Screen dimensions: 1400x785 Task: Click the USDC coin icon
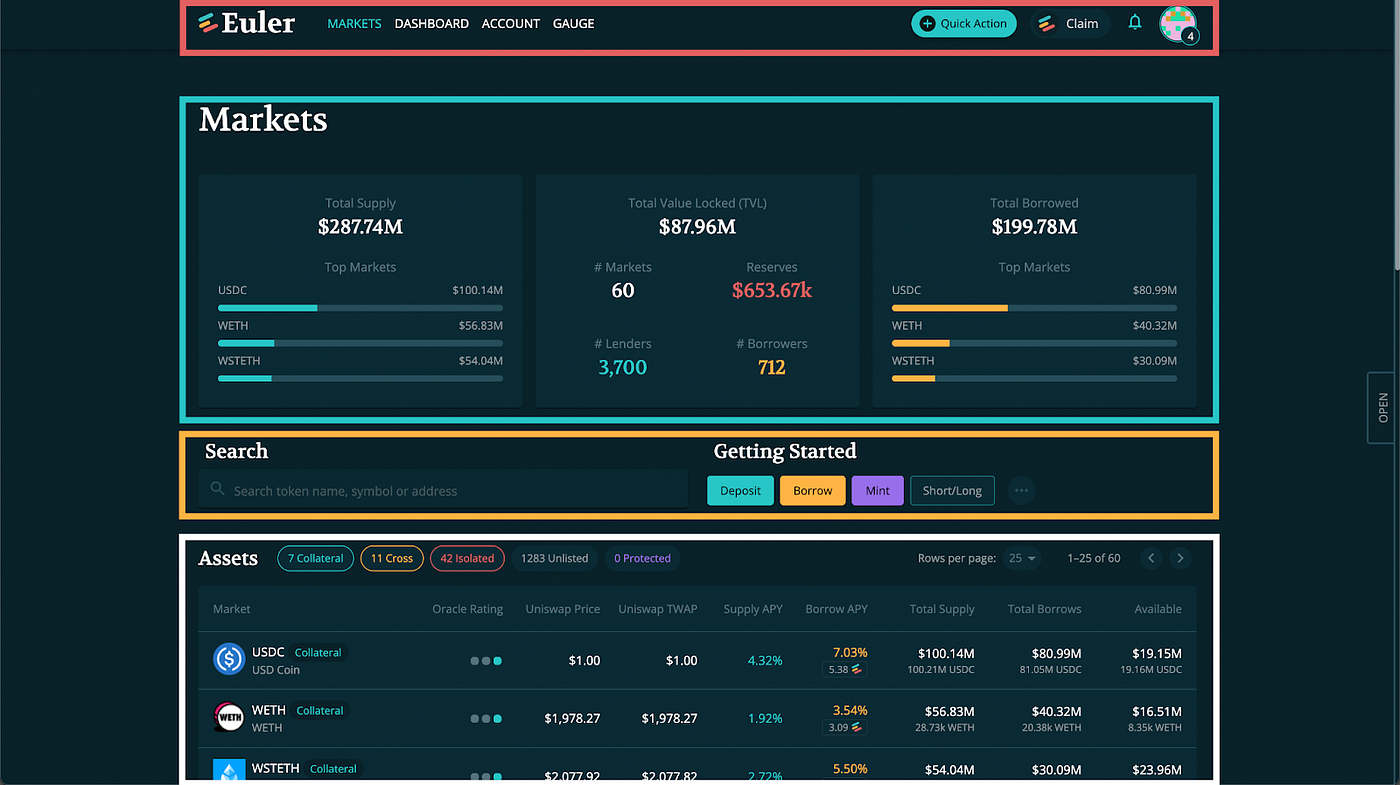click(229, 659)
